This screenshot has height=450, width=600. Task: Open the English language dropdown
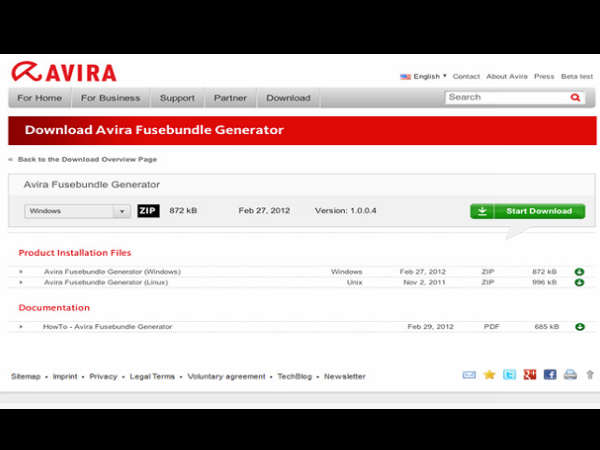430,77
